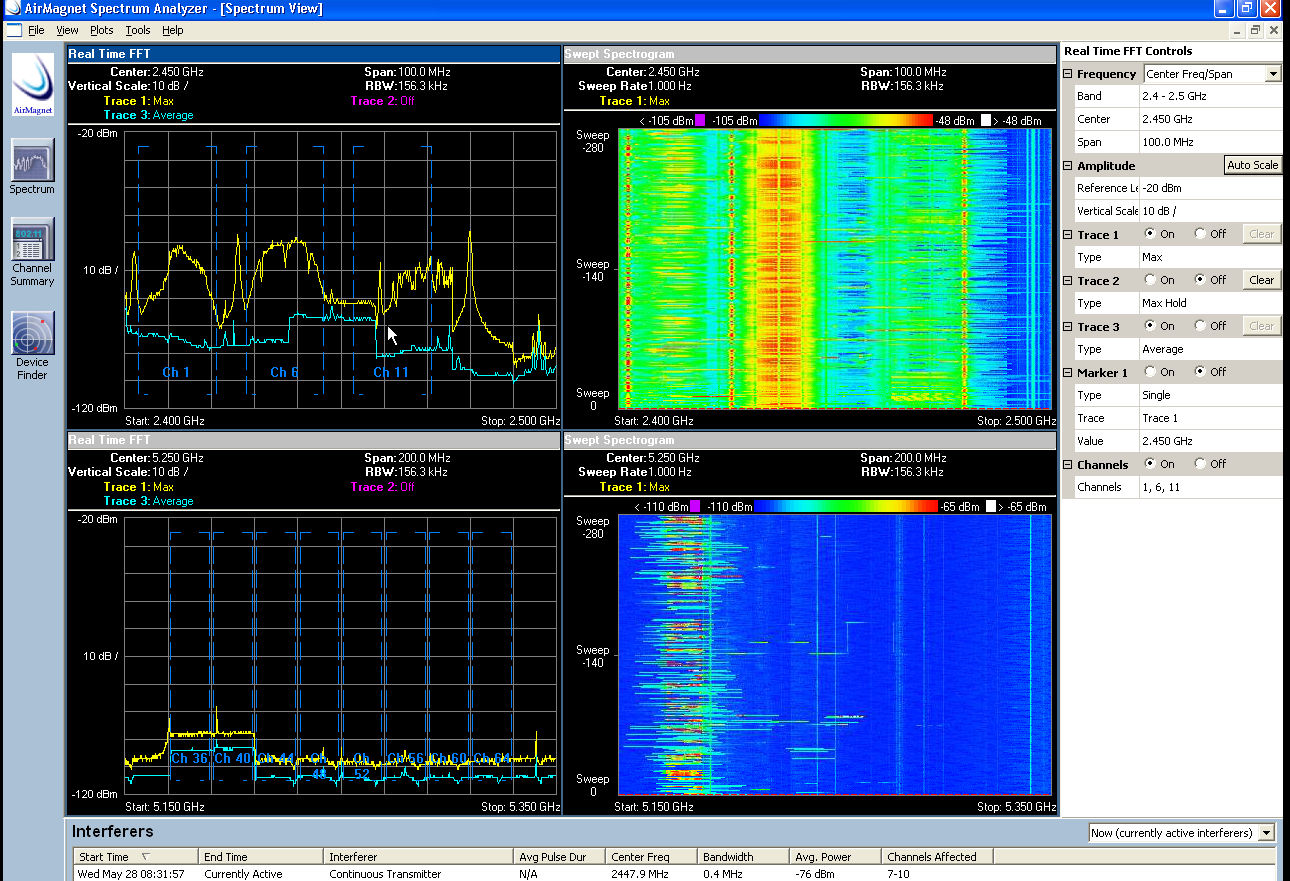1290x881 pixels.
Task: Restore down the inner Spectrum View window
Action: [1256, 31]
